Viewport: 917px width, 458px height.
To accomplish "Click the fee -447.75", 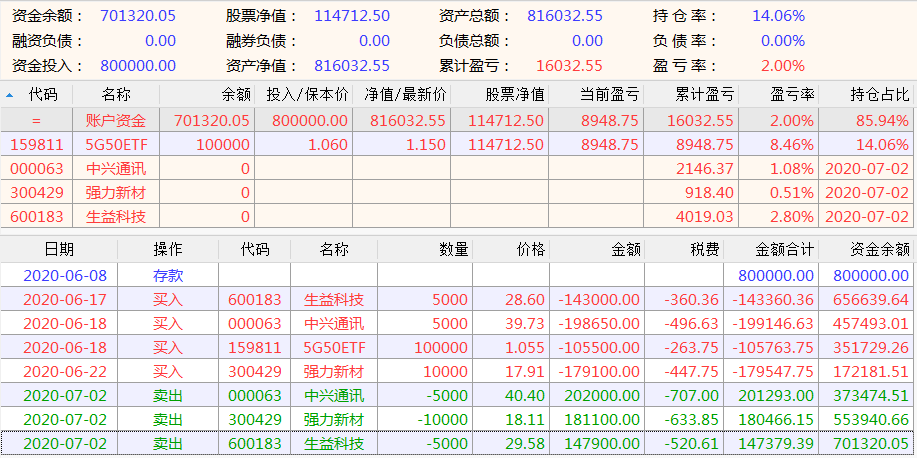I will [x=692, y=372].
